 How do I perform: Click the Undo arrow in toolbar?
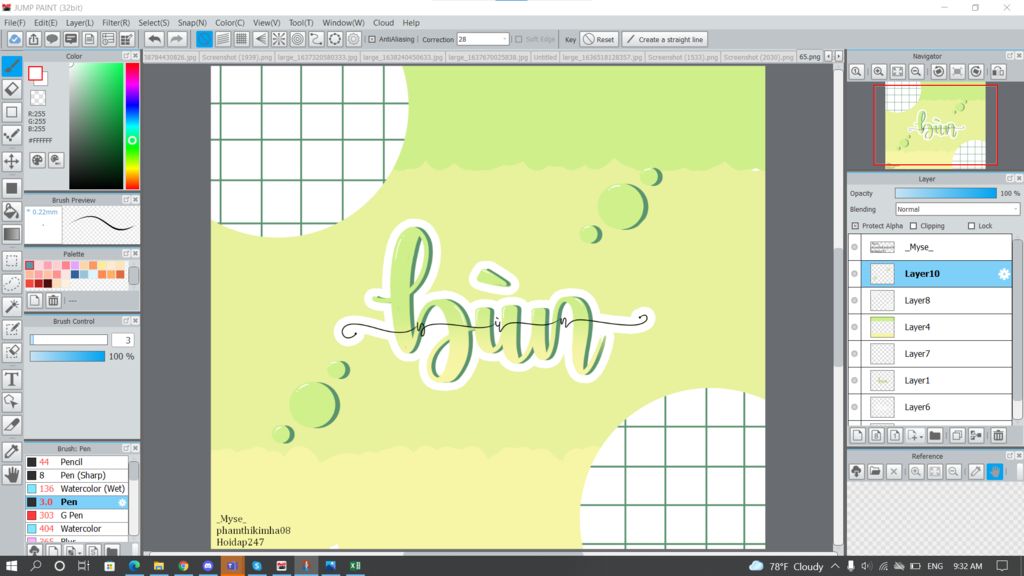pyautogui.click(x=154, y=39)
